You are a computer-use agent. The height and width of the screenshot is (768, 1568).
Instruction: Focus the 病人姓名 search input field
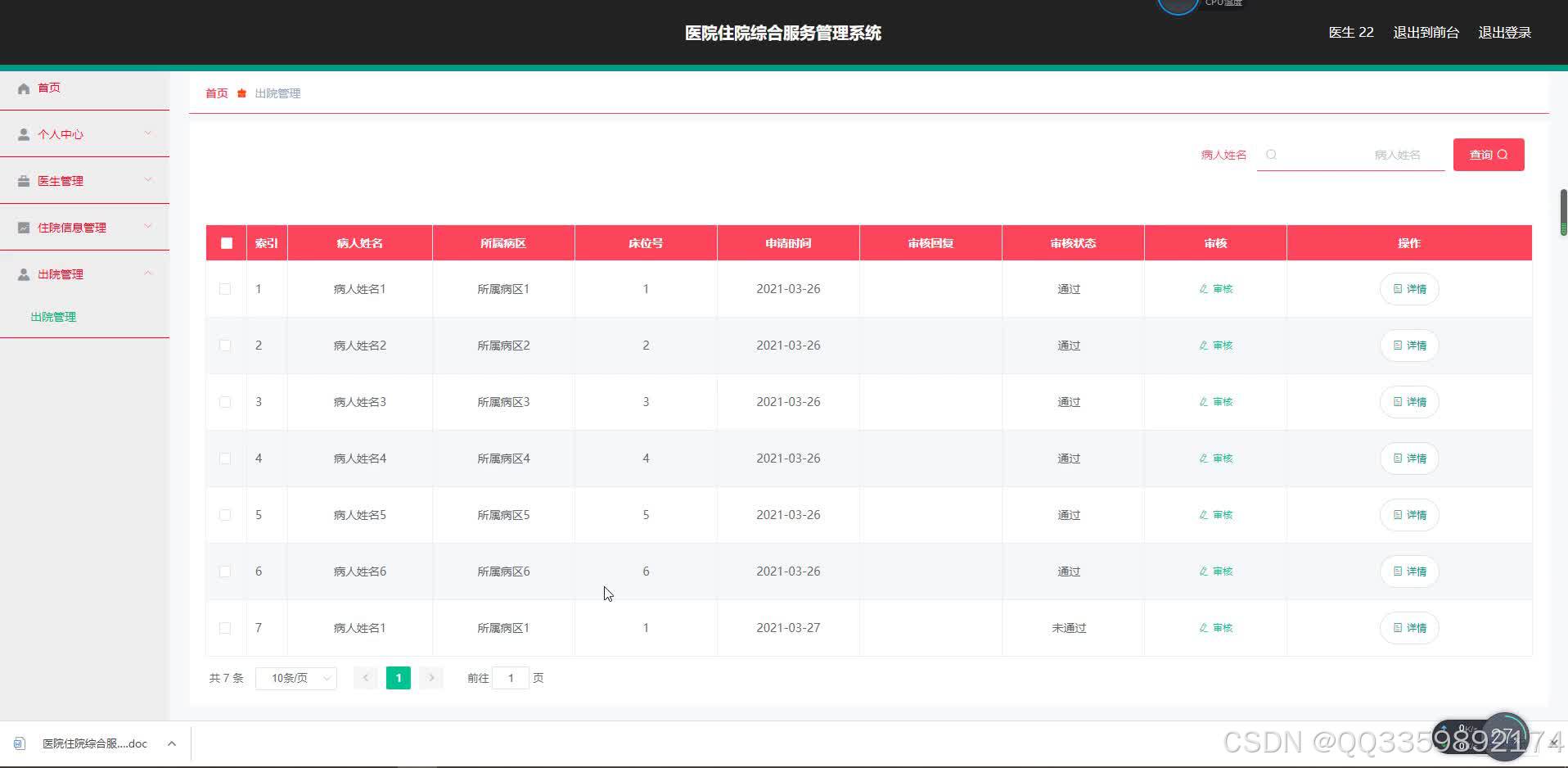pyautogui.click(x=1351, y=155)
